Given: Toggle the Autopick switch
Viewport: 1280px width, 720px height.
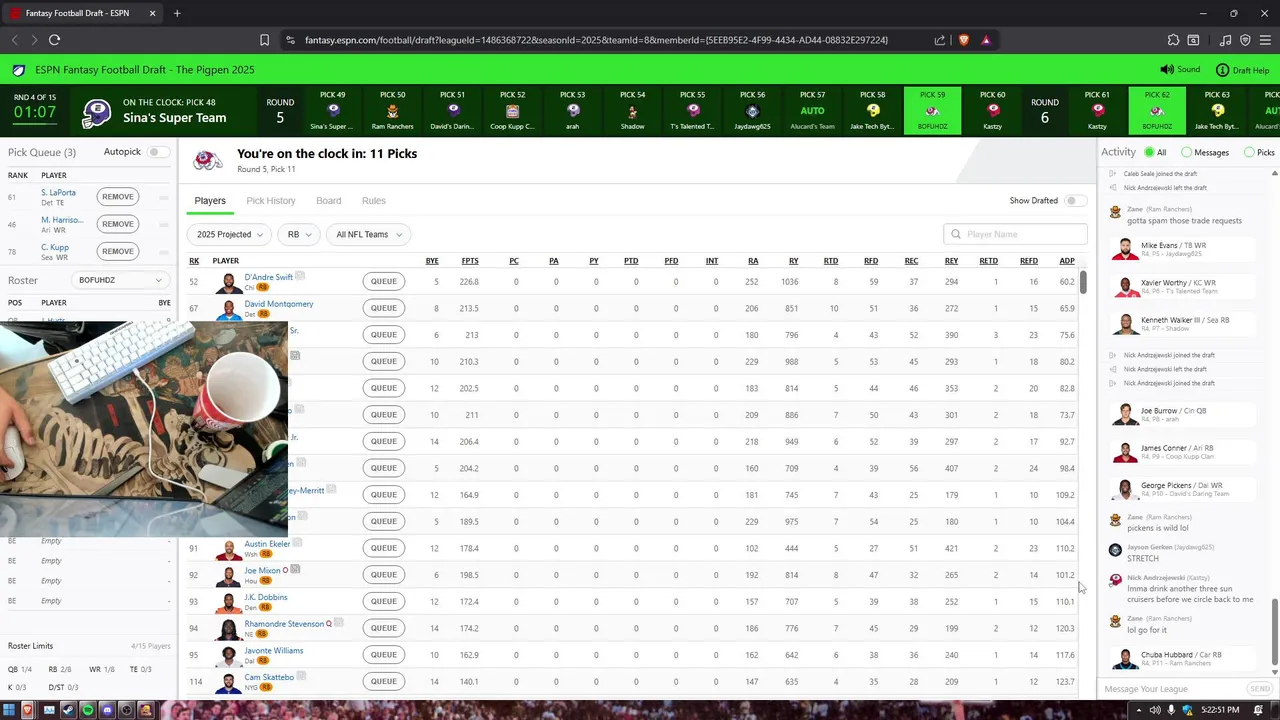Looking at the screenshot, I should [x=158, y=152].
